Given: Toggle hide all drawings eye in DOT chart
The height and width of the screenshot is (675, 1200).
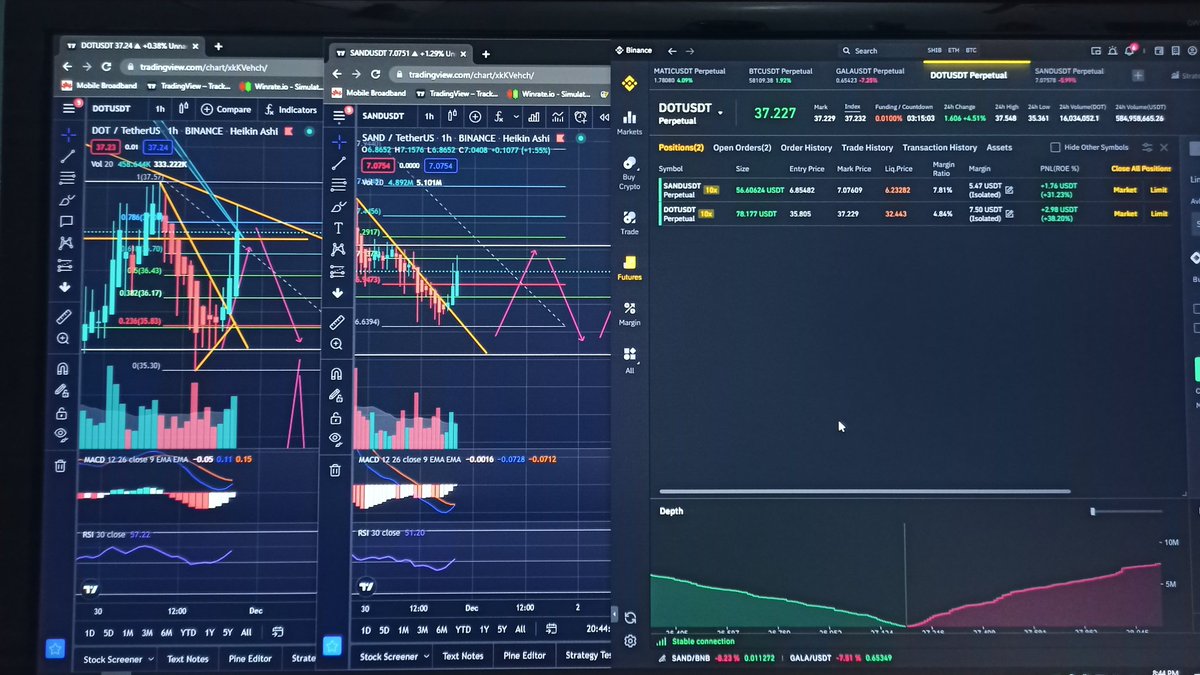Looking at the screenshot, I should click(62, 434).
